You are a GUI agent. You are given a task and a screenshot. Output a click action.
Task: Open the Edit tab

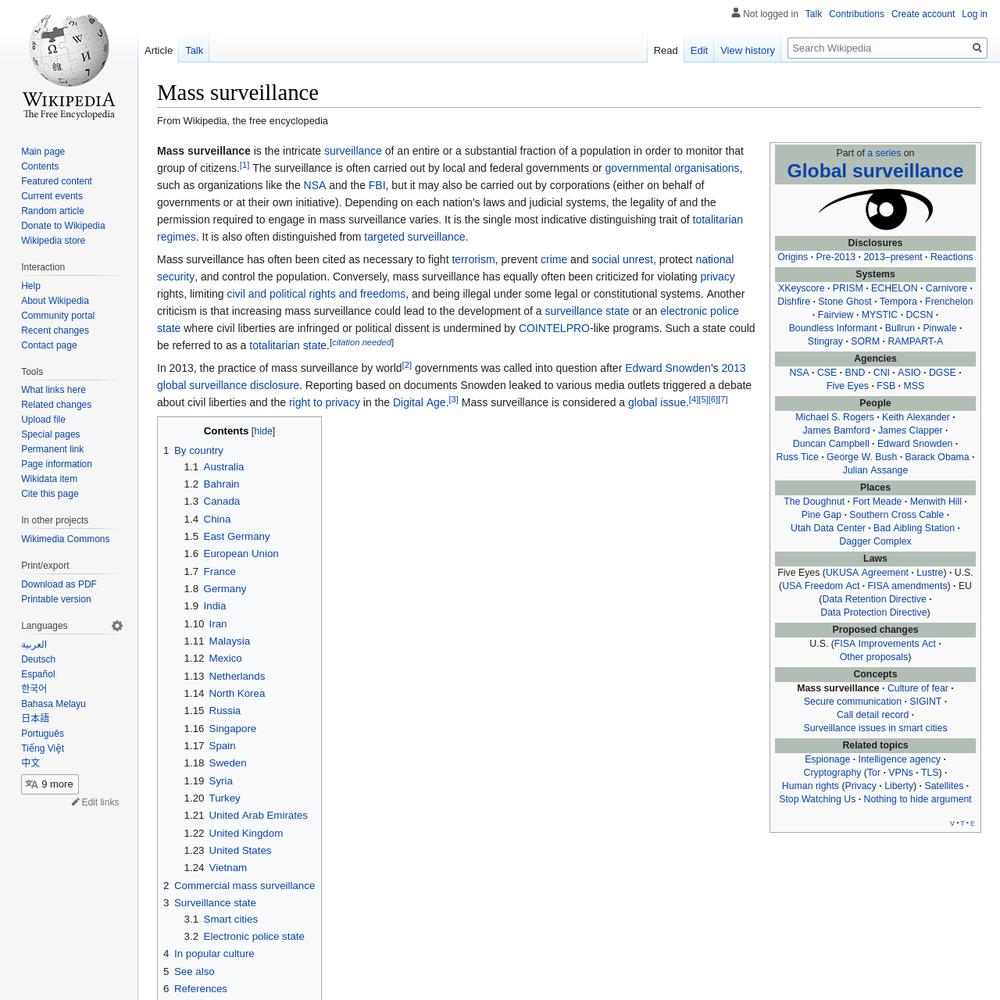point(698,50)
